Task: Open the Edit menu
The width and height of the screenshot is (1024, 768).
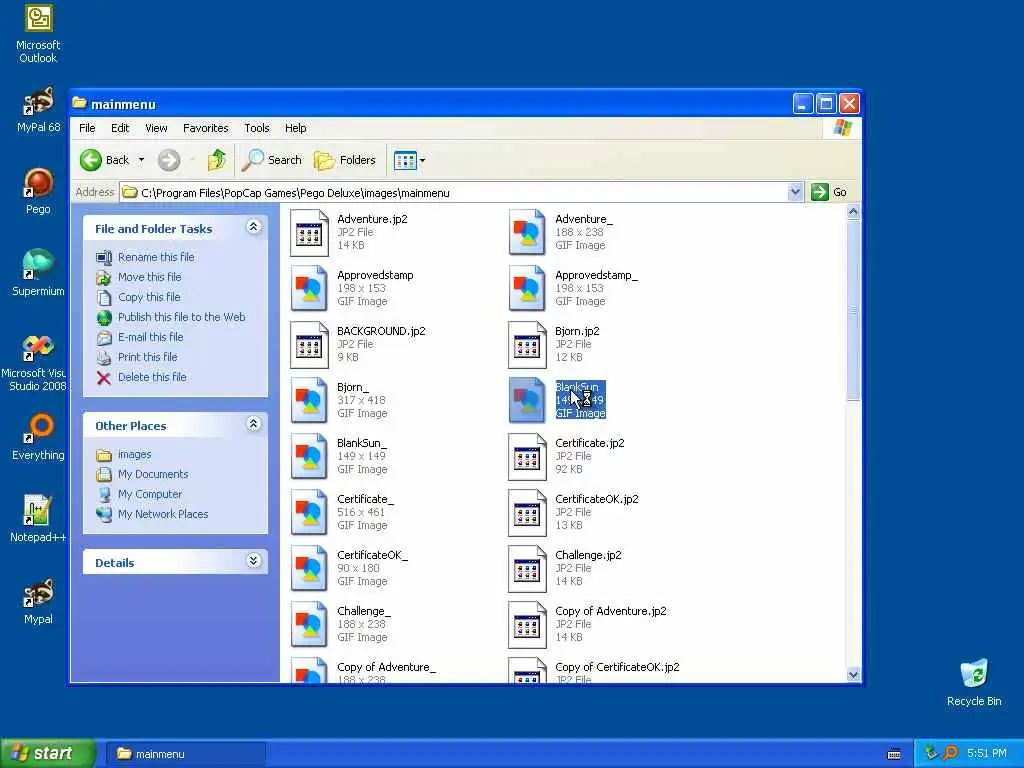Action: (120, 128)
